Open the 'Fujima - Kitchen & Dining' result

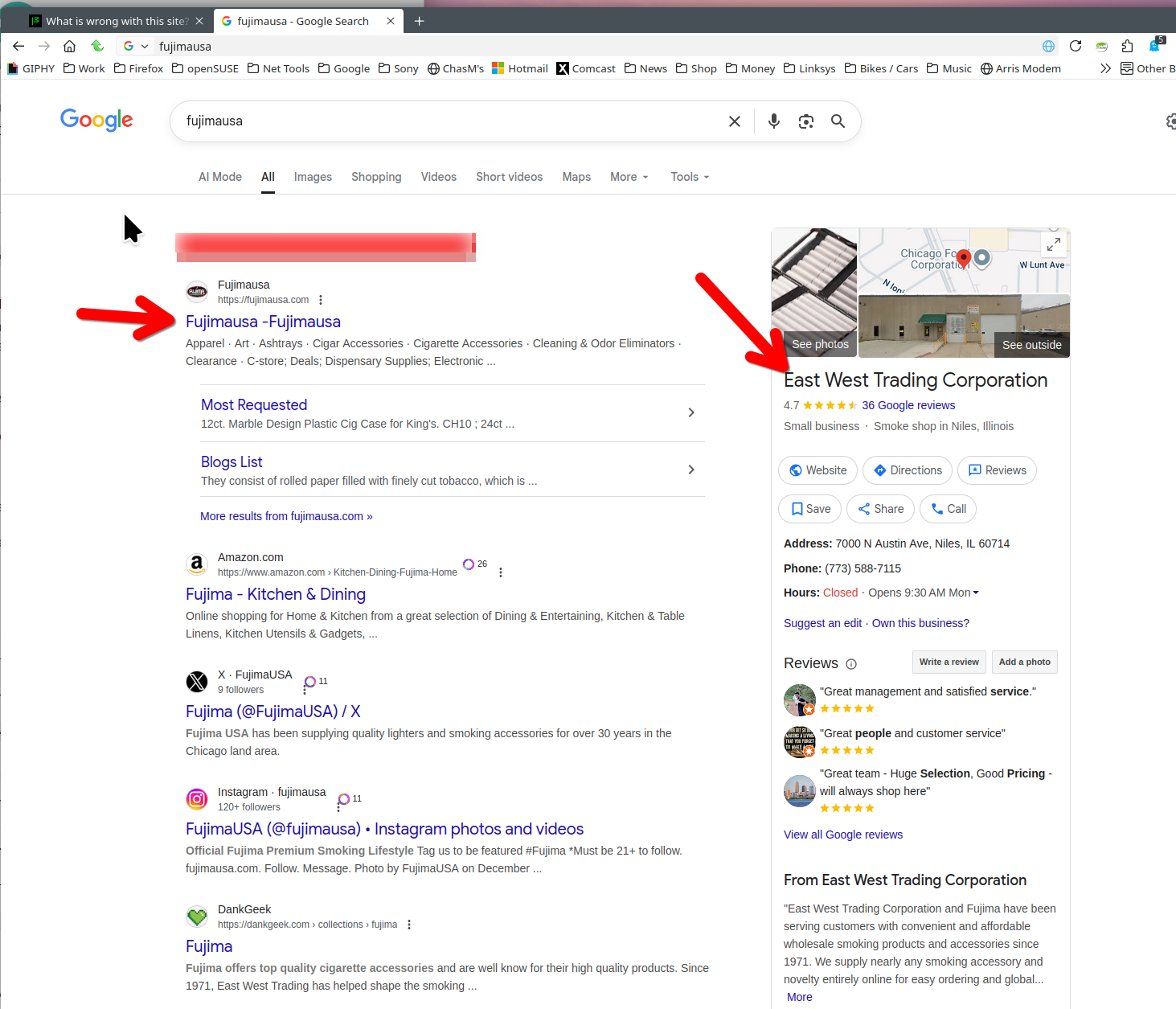tap(276, 594)
